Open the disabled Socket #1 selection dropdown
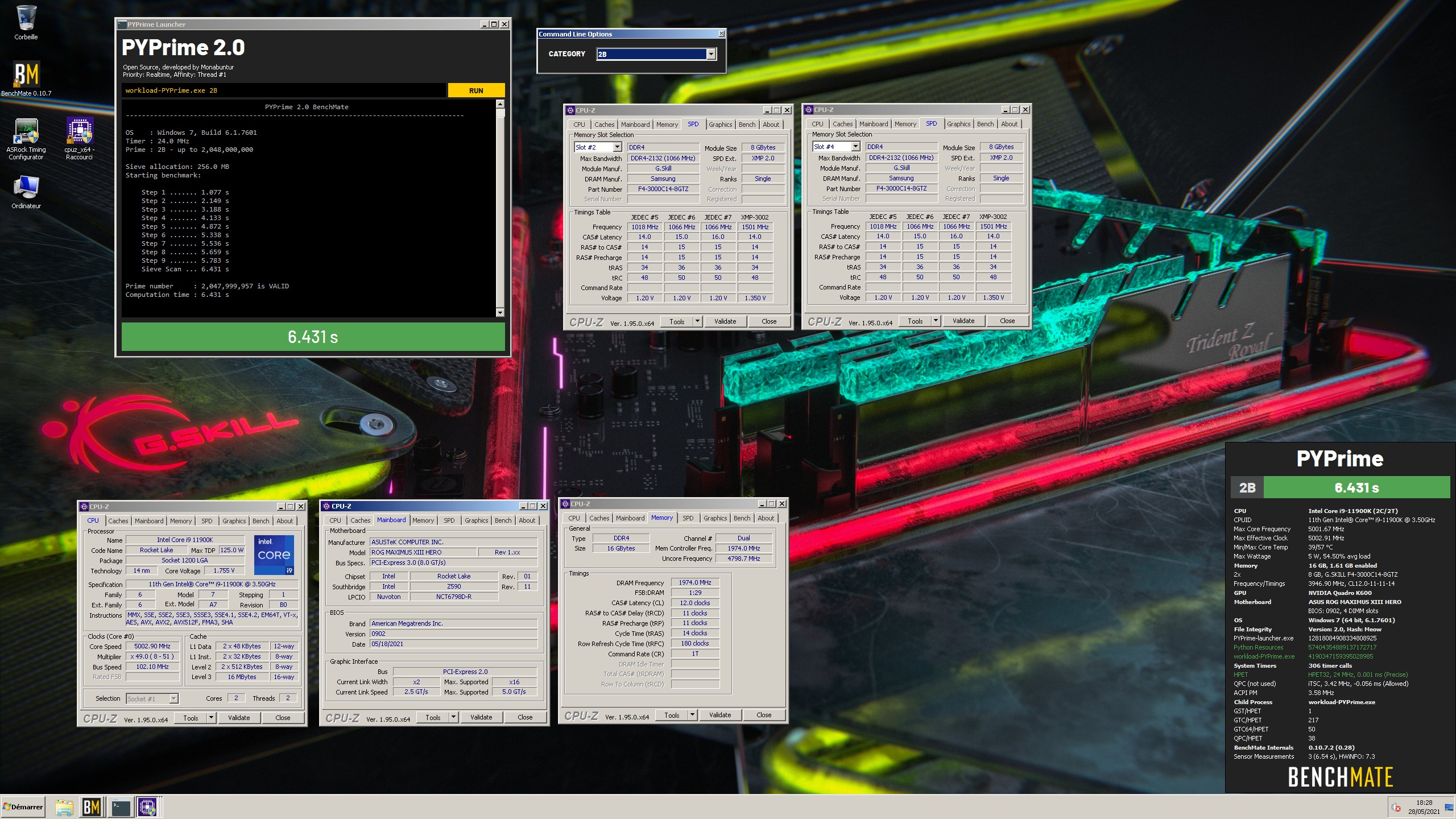Screen dimensions: 1456x819 pos(173,698)
